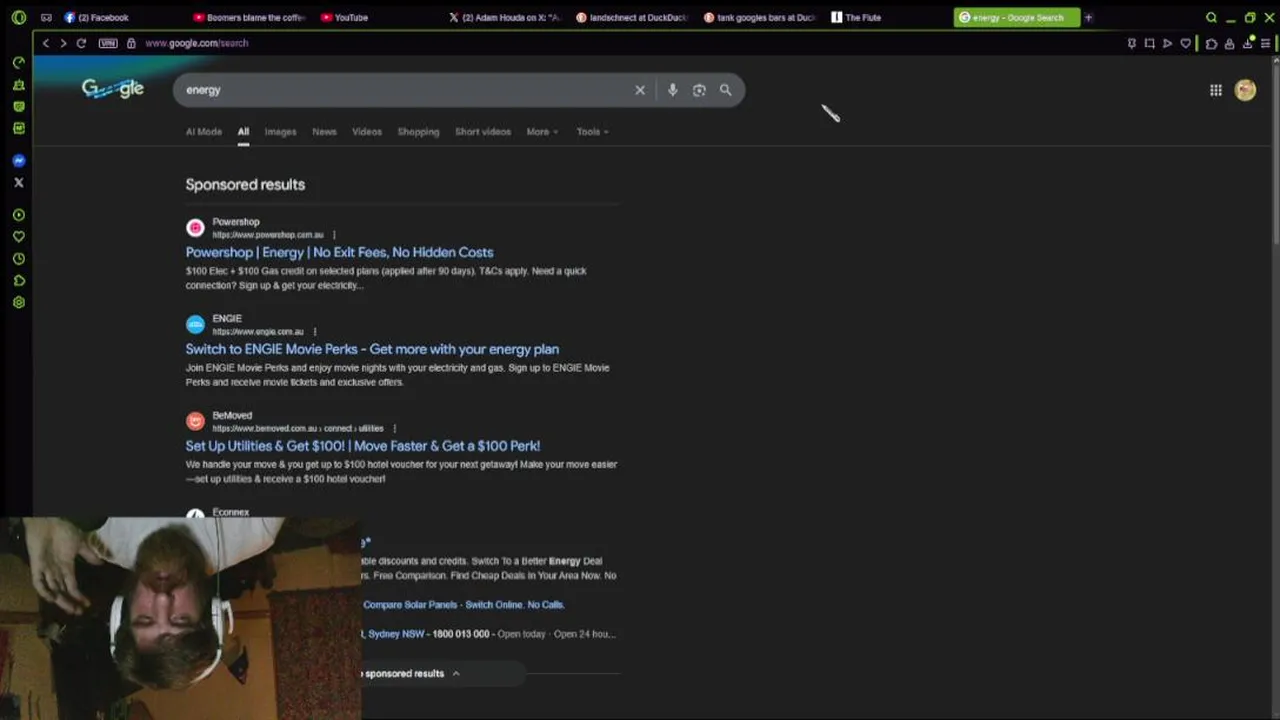Open Set Up Utilities & Get $100 link
Screen dimensions: 1280x720
coord(362,446)
